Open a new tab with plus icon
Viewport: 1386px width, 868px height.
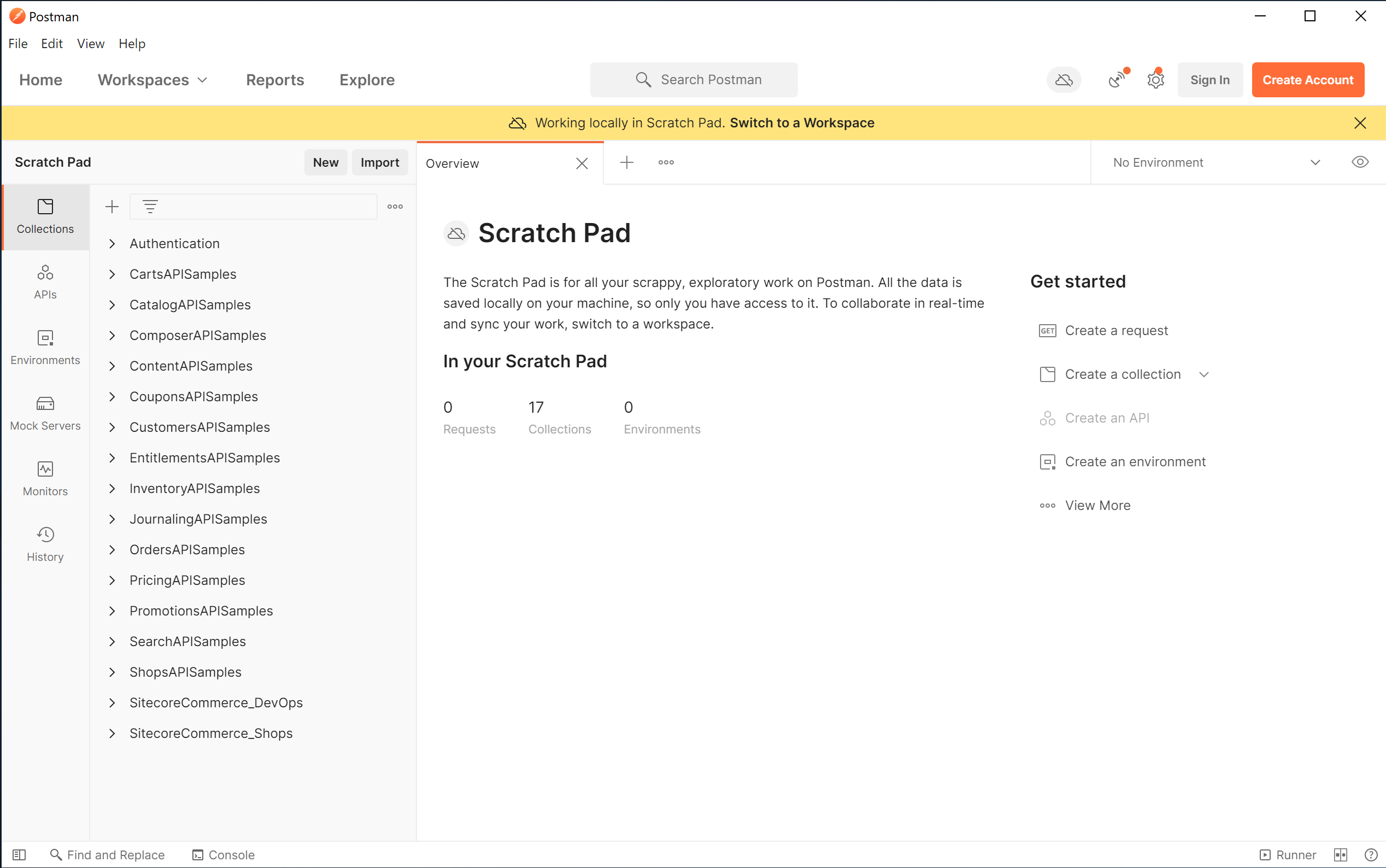[627, 162]
